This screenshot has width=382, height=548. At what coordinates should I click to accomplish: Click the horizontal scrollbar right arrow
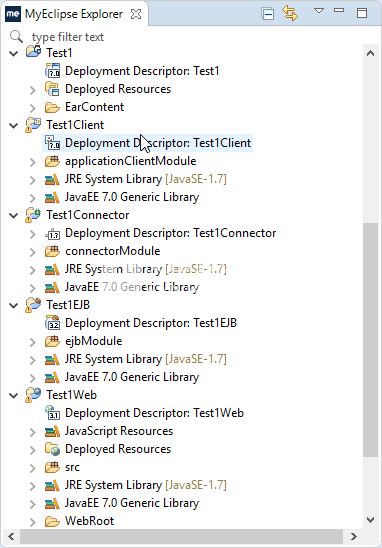[353, 536]
